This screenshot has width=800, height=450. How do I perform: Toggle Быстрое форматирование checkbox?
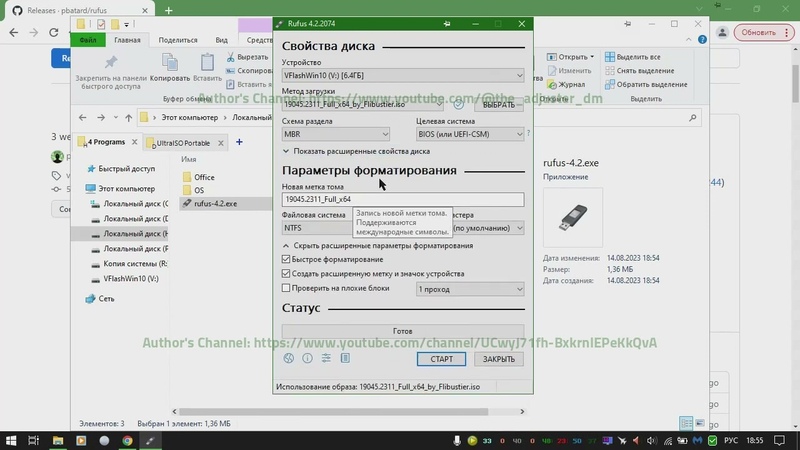click(x=287, y=259)
